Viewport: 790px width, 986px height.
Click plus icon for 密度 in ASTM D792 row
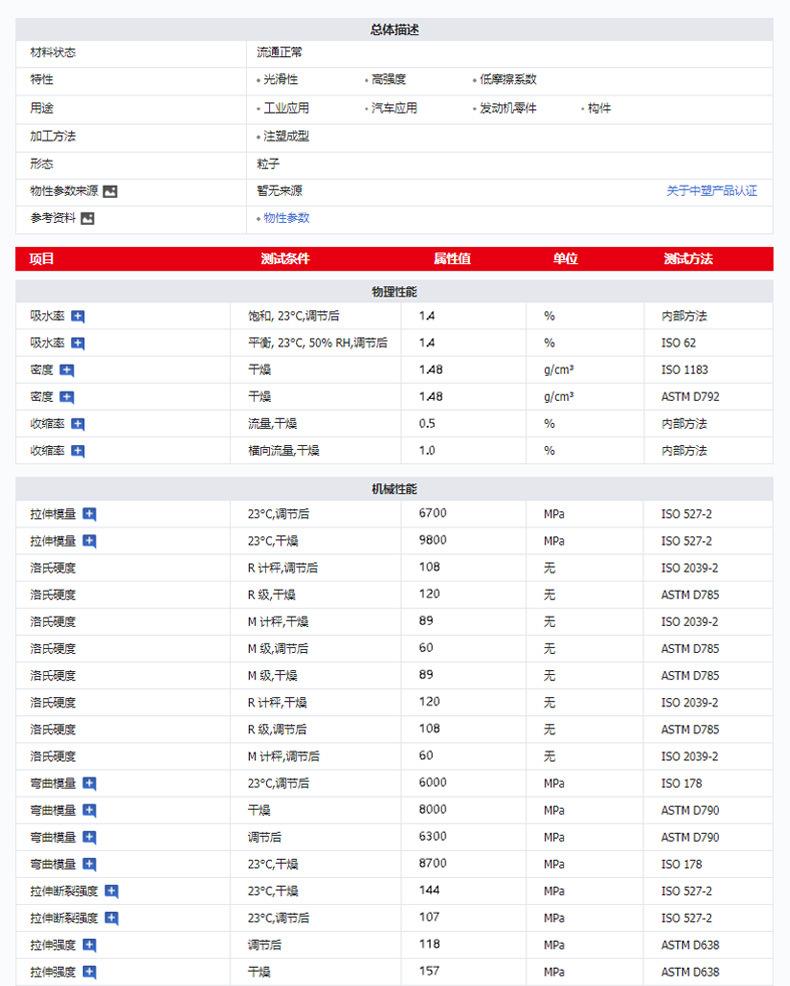click(x=67, y=397)
